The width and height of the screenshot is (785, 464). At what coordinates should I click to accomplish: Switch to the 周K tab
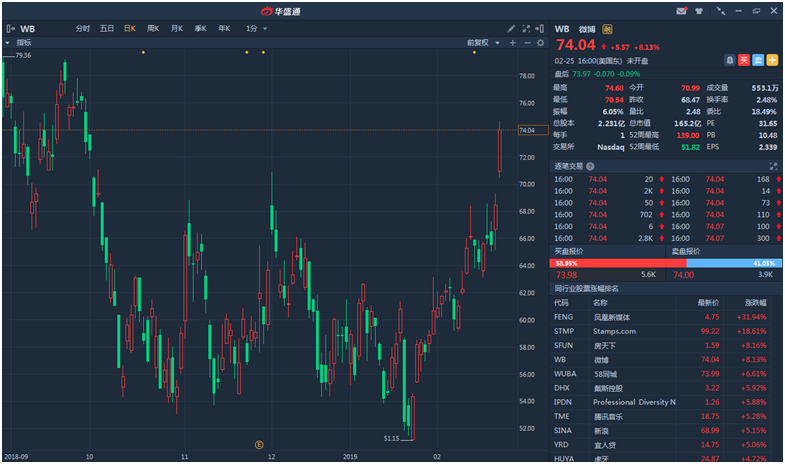[153, 29]
